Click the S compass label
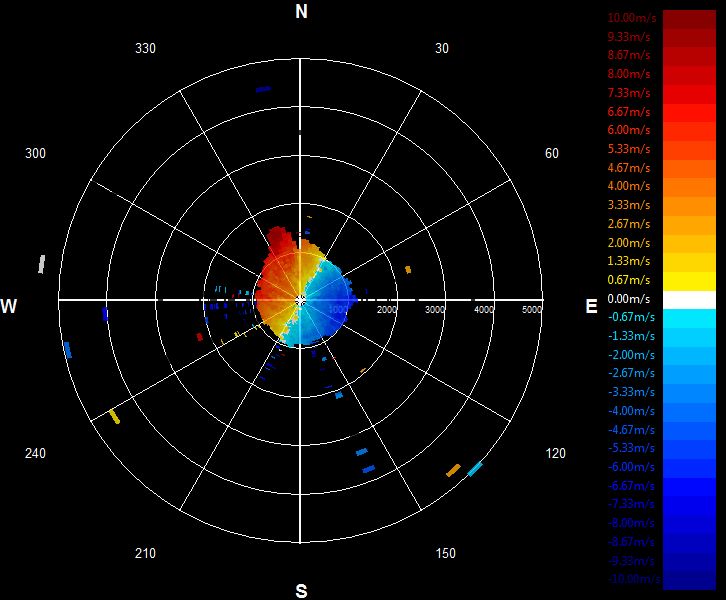 coord(301,591)
